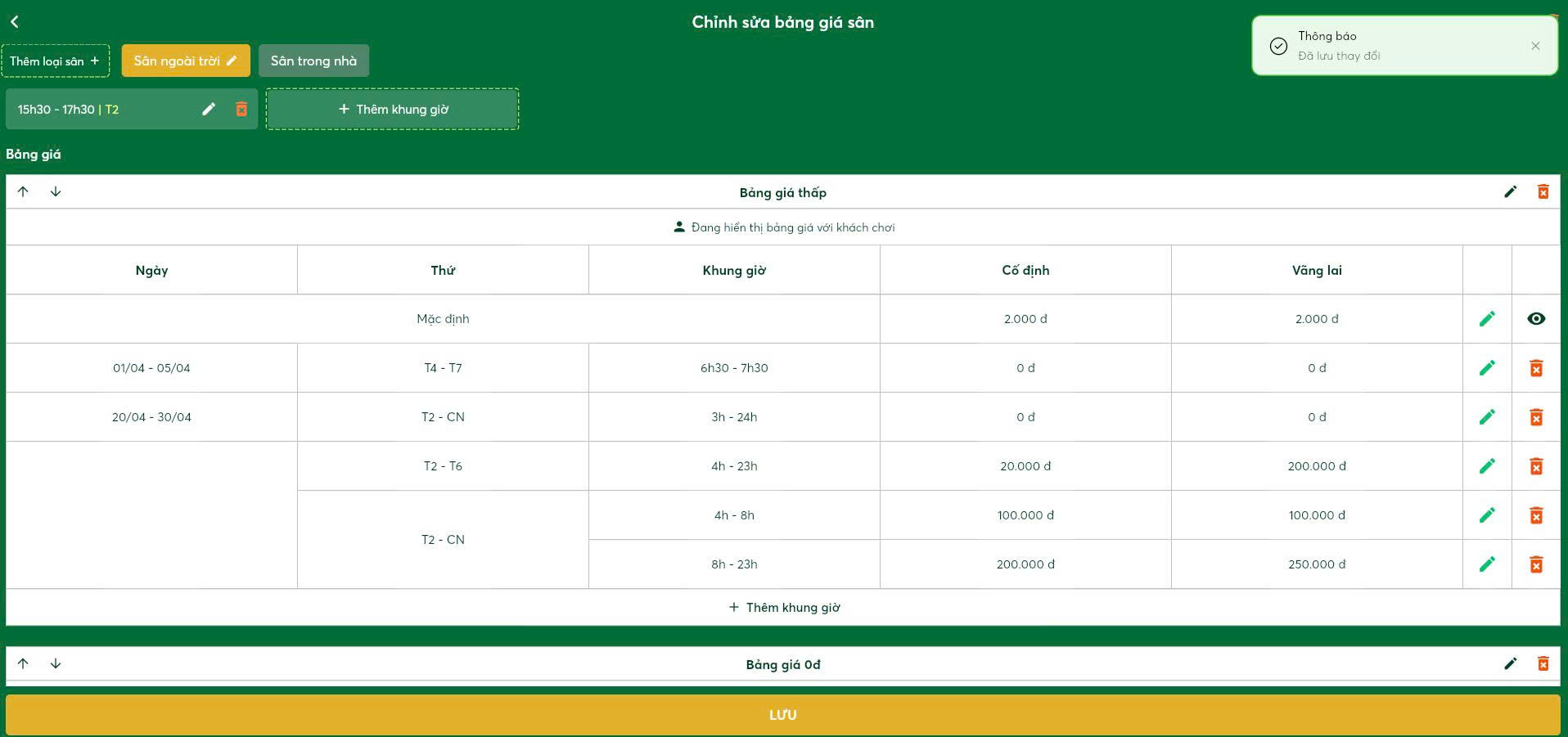Click the Bảng giá 0đ title
Viewport: 1568px width, 737px height.
pos(783,664)
